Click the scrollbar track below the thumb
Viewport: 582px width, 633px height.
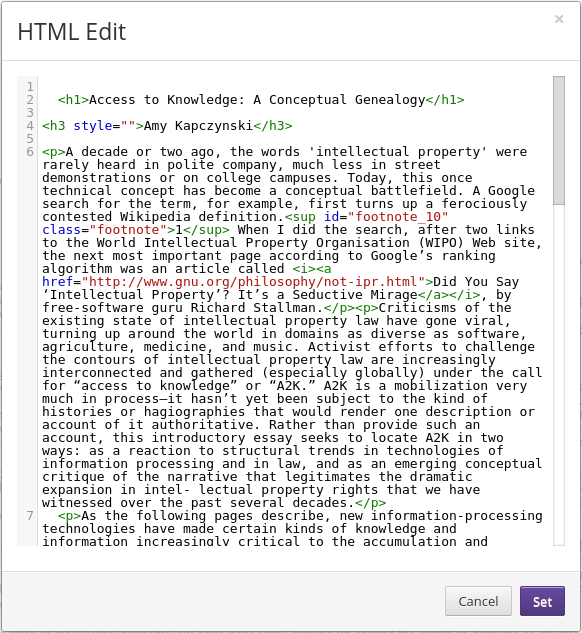point(559,375)
